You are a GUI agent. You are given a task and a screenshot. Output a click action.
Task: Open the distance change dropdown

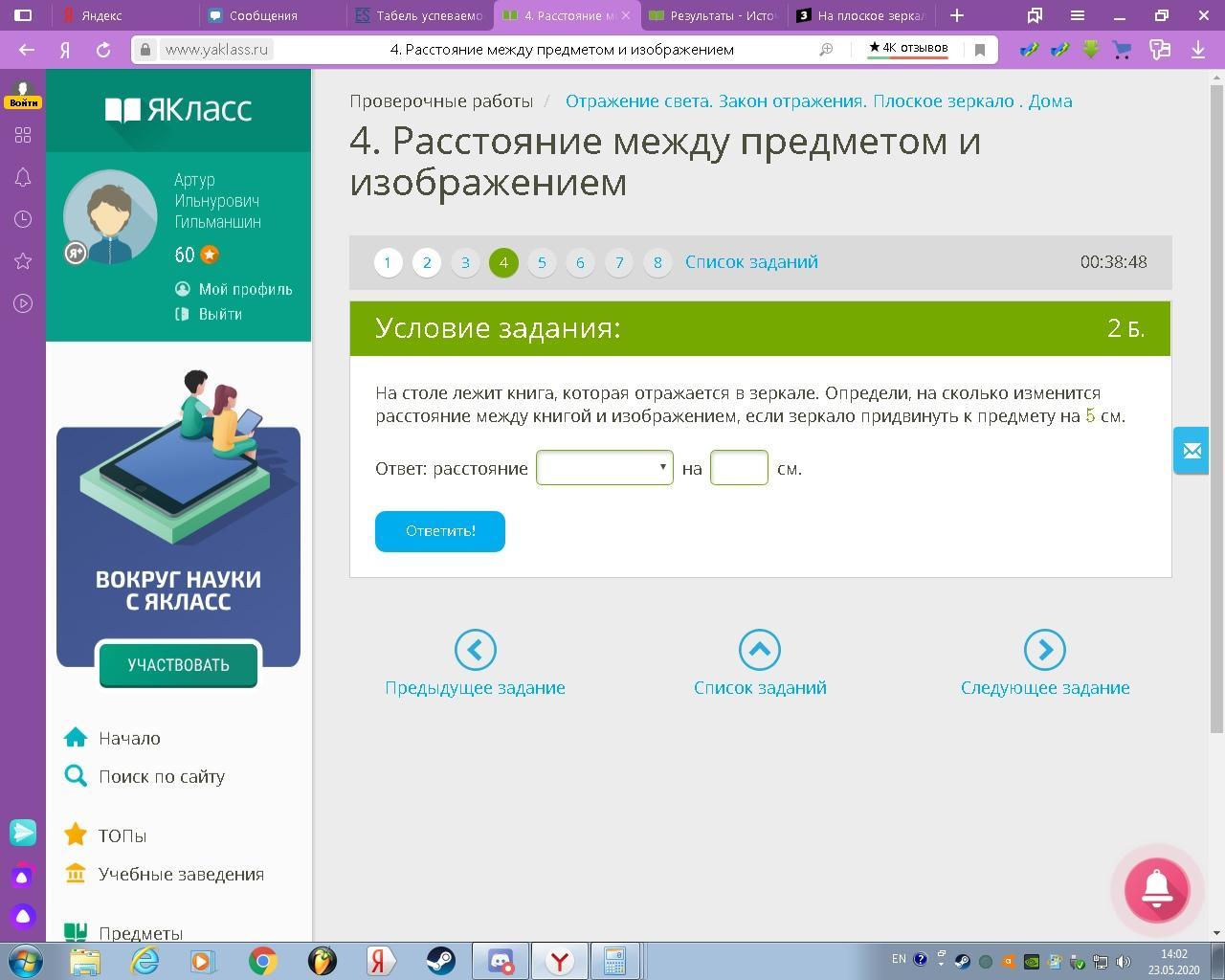point(605,468)
